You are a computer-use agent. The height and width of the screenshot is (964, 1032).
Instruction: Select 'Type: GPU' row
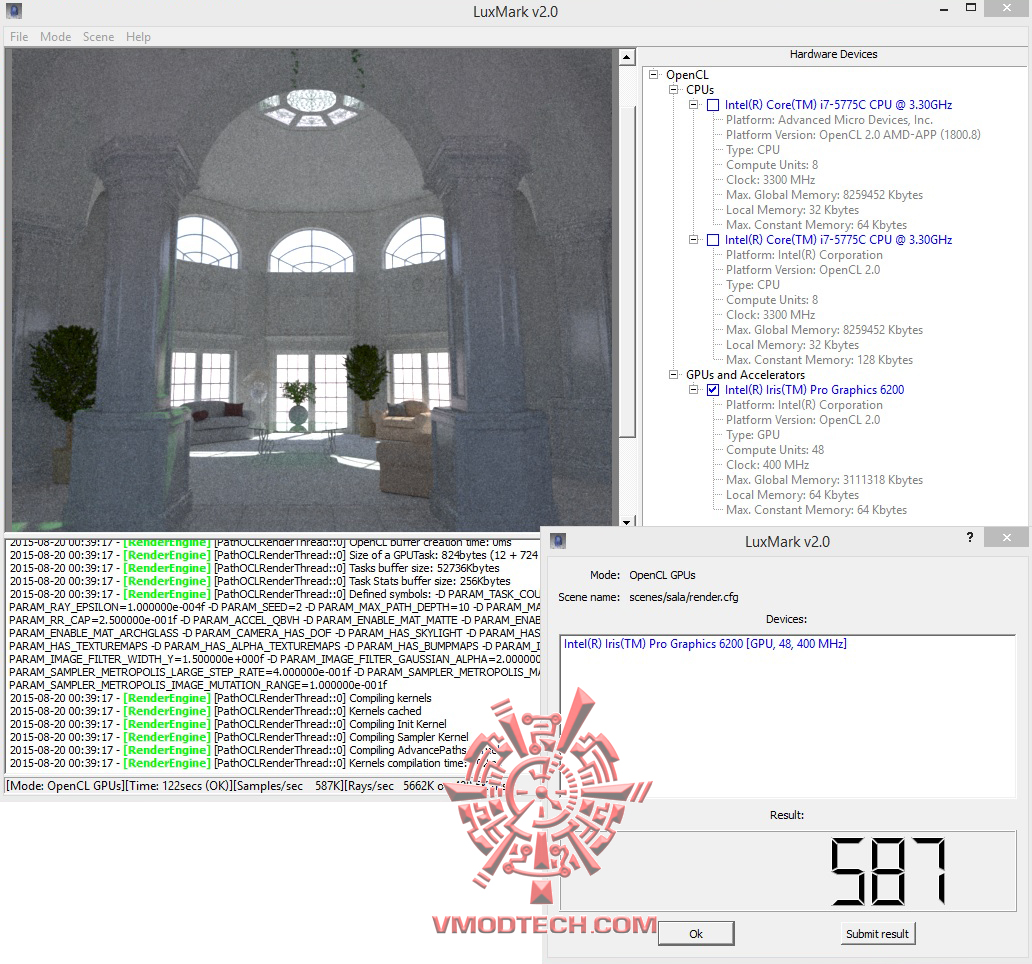point(752,435)
